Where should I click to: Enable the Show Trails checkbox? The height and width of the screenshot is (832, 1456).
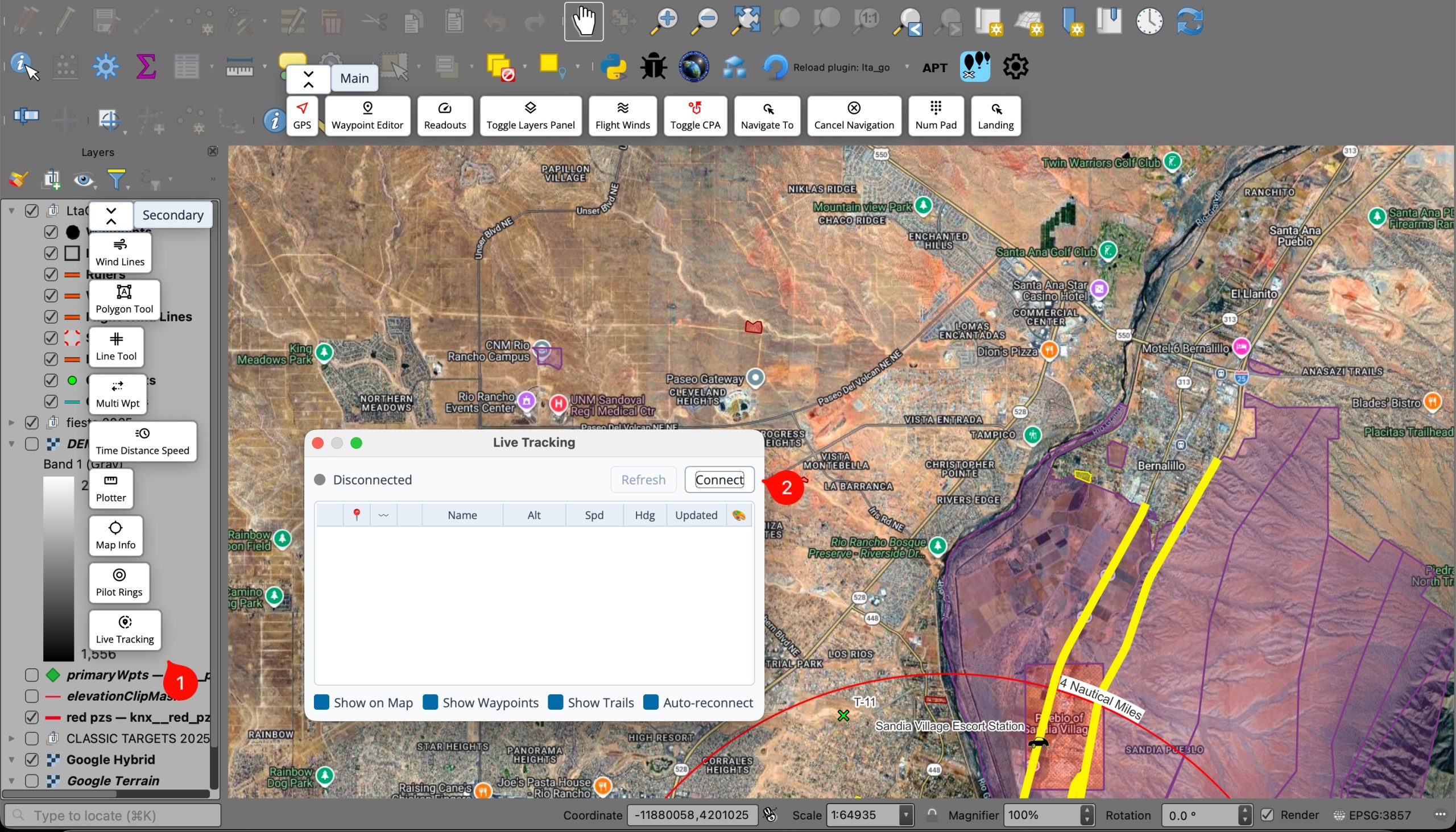point(555,702)
